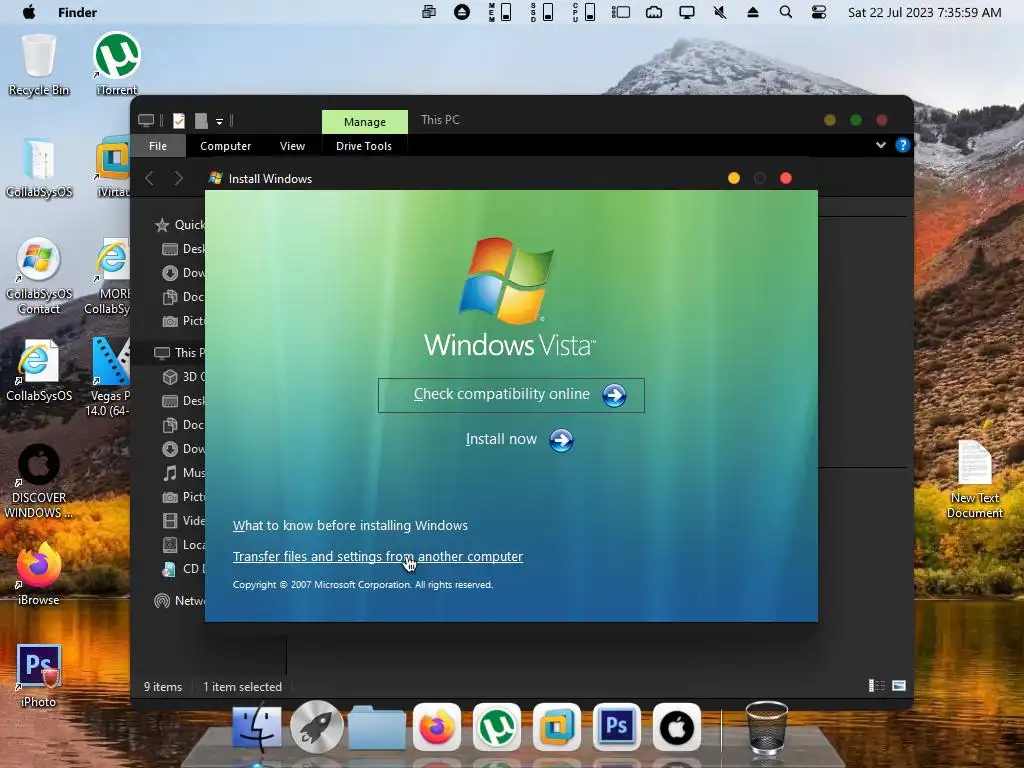The image size is (1024, 768).
Task: Click the CPU meter in the menu bar
Action: coord(584,12)
